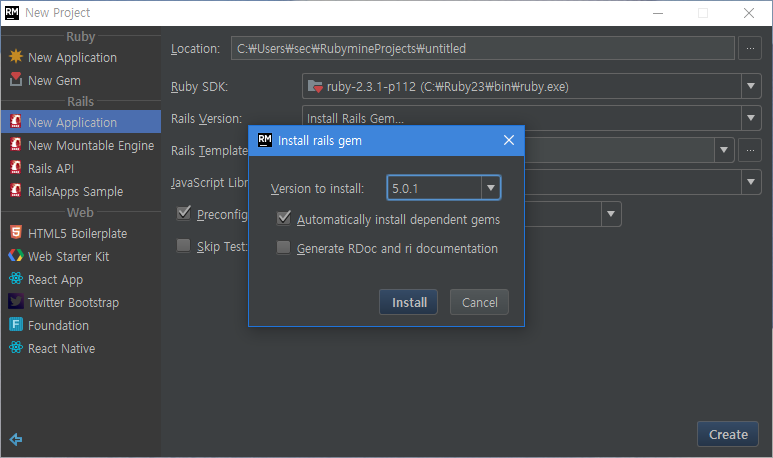Screen dimensions: 773x458
Task: Choose HTML5 Boilerplate project type
Action: coord(81,233)
